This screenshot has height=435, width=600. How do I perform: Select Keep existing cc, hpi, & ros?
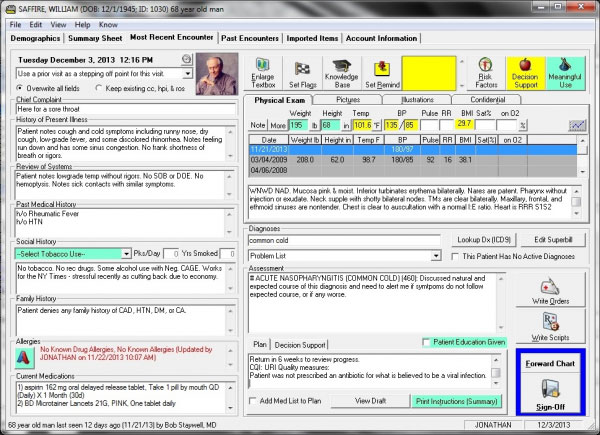pyautogui.click(x=140, y=88)
